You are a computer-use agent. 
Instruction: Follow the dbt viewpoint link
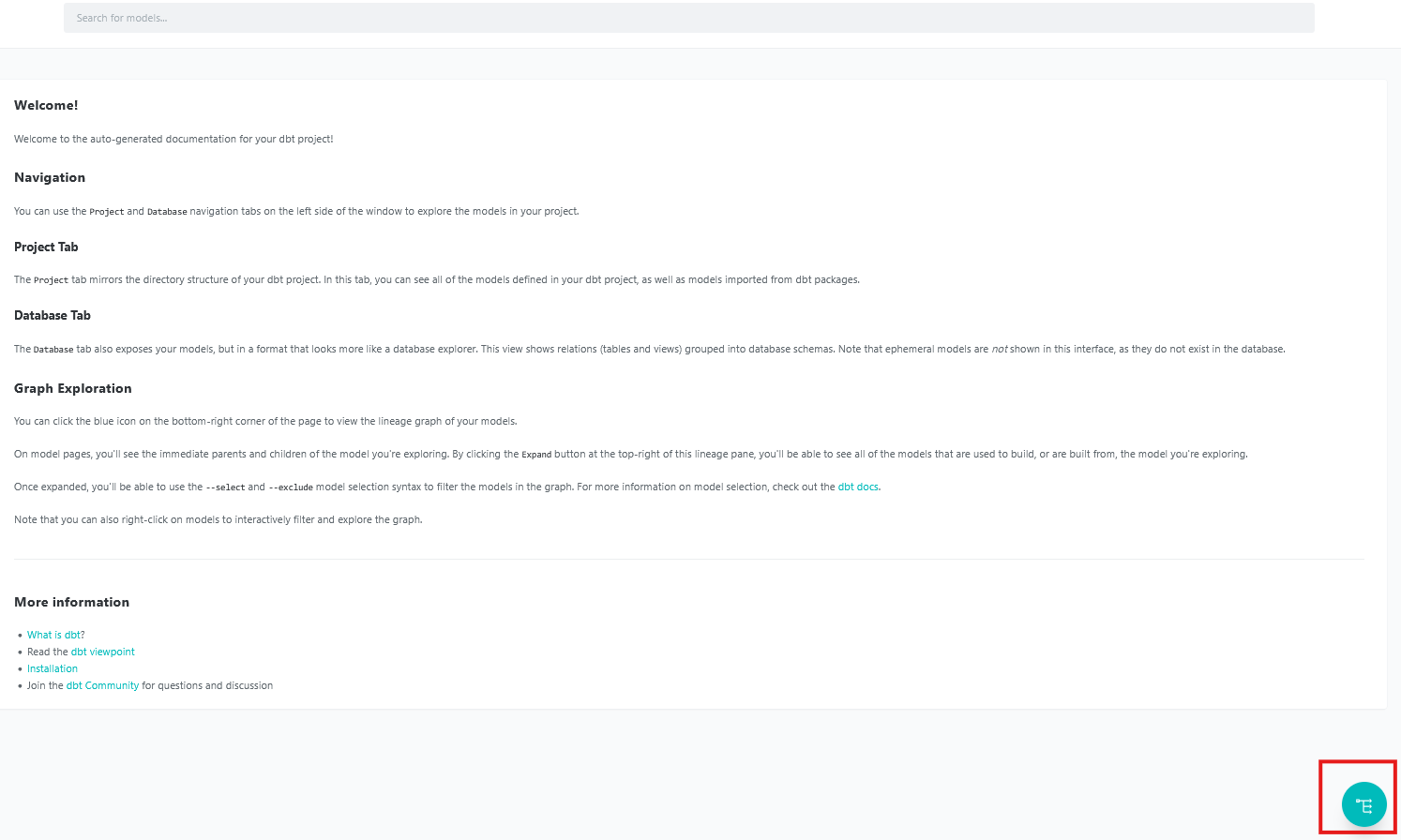(x=103, y=652)
